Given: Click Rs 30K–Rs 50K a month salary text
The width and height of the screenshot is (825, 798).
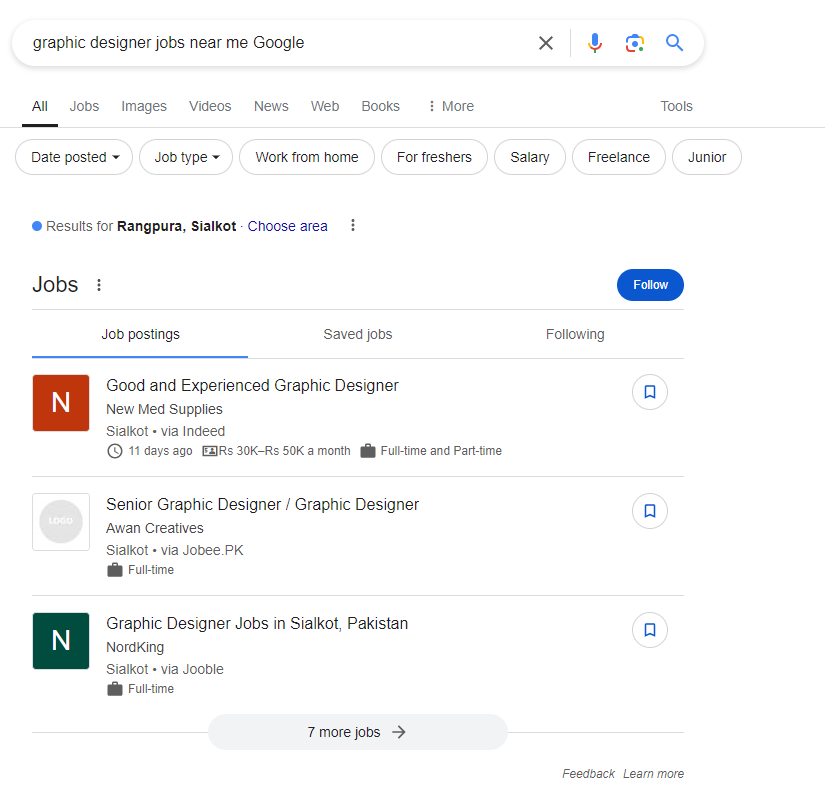Looking at the screenshot, I should pos(284,451).
